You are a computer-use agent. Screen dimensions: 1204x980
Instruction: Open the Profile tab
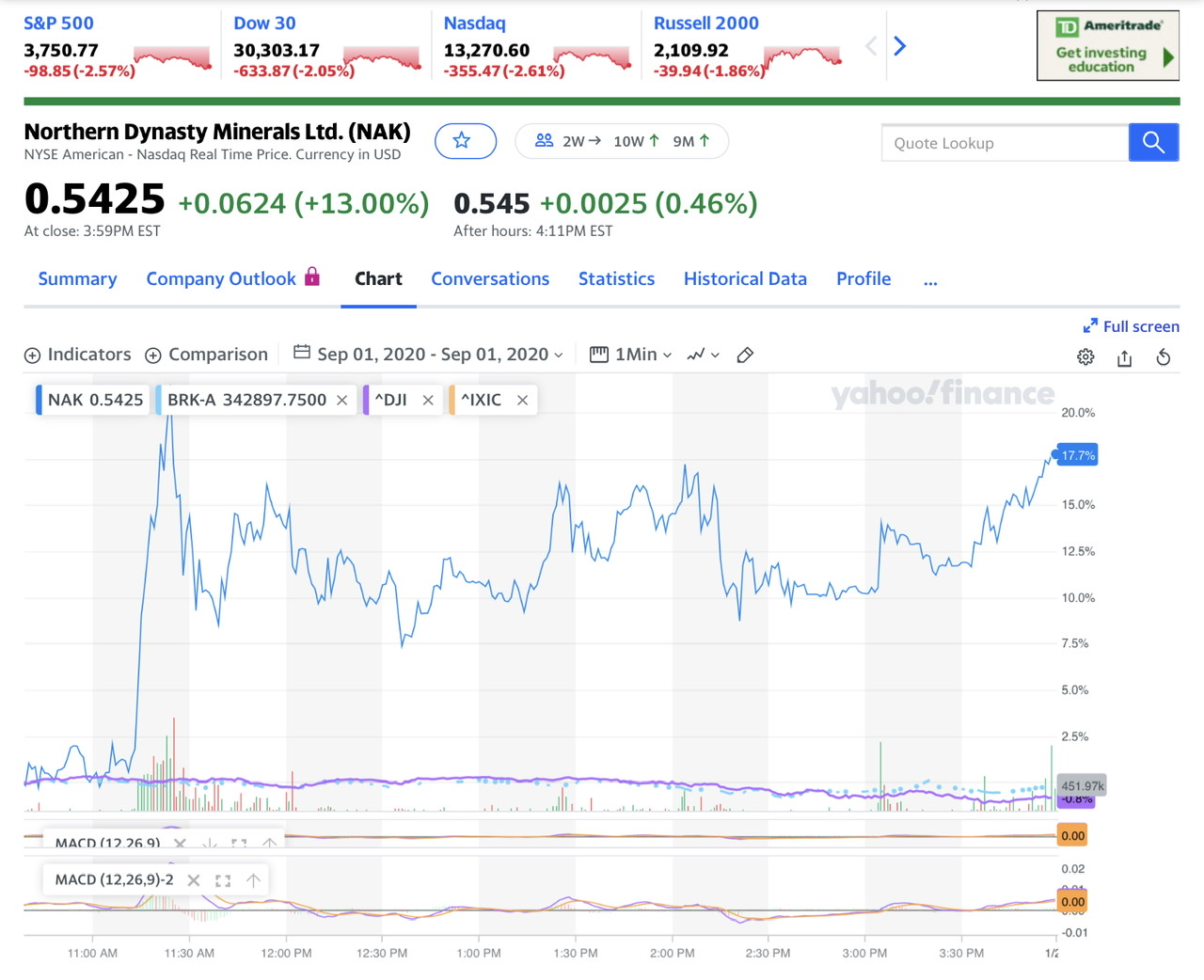tap(863, 279)
